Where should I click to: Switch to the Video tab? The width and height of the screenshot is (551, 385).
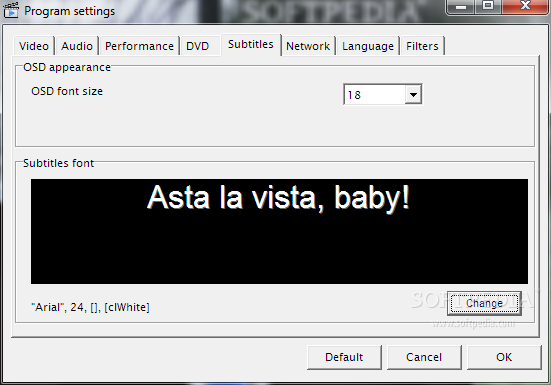pyautogui.click(x=34, y=46)
